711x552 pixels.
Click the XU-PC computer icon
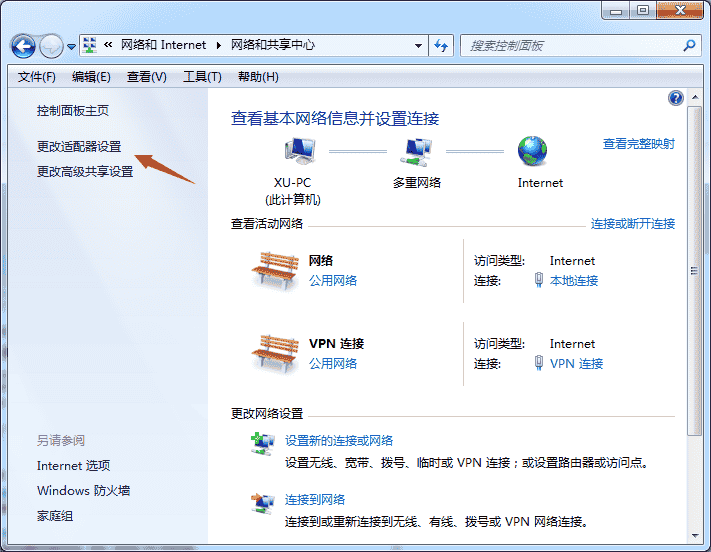(x=299, y=152)
